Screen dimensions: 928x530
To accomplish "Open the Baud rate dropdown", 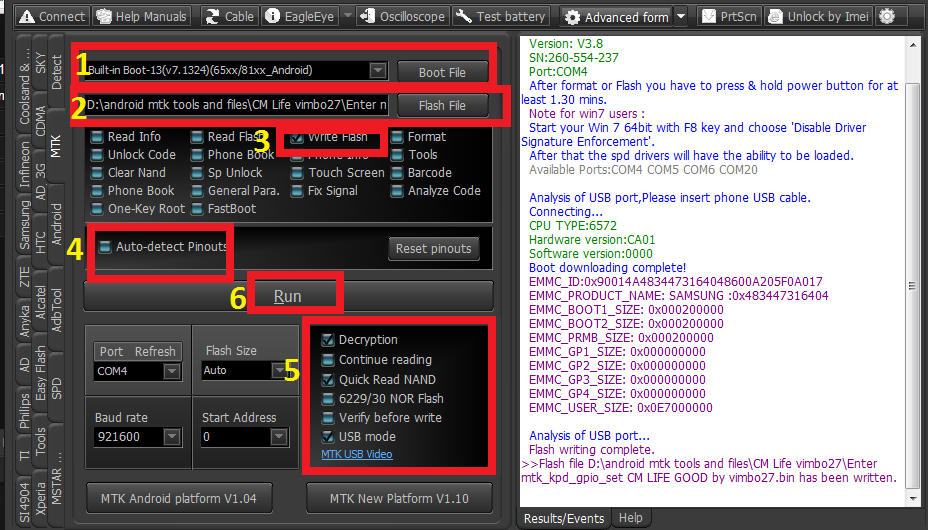I will (172, 437).
